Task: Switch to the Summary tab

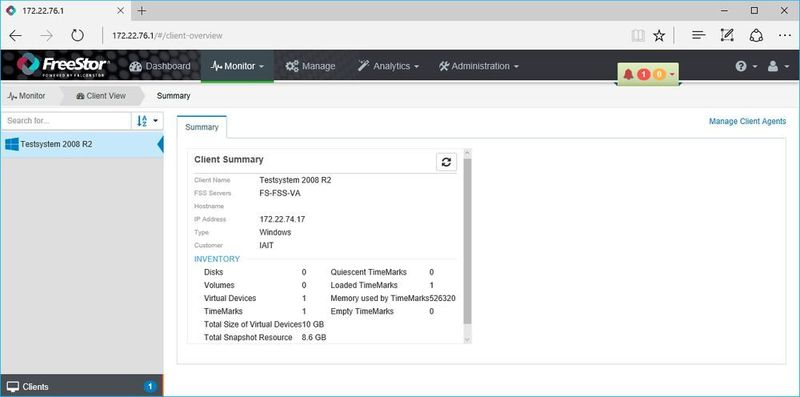Action: pyautogui.click(x=202, y=127)
